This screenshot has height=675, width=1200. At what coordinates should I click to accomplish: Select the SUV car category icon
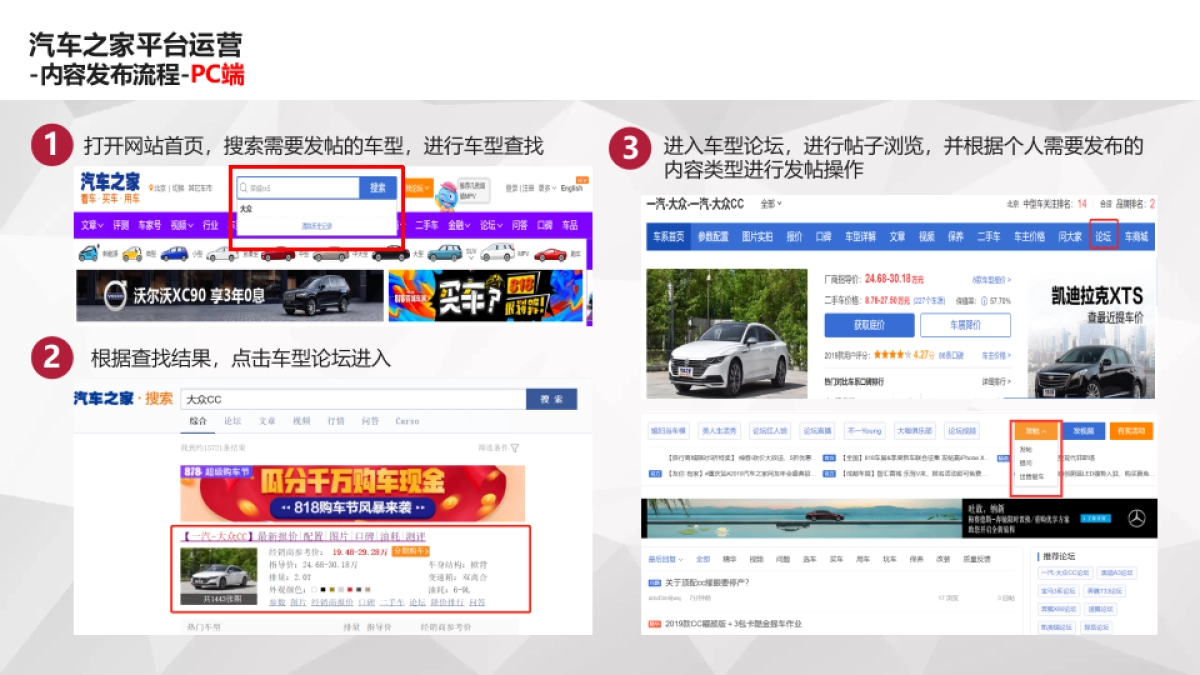pos(444,254)
